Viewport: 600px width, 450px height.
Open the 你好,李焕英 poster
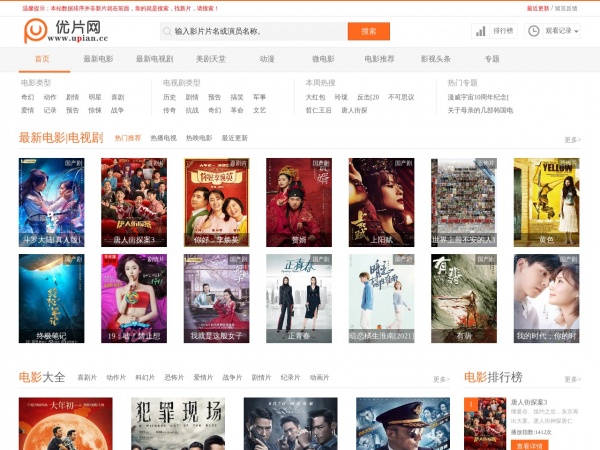[x=217, y=202]
